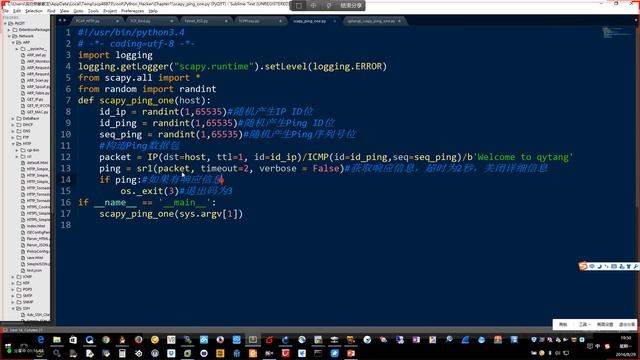Viewport: 640px width, 360px height.
Task: Collapse the PyQYT root folder
Action: tap(6, 23)
